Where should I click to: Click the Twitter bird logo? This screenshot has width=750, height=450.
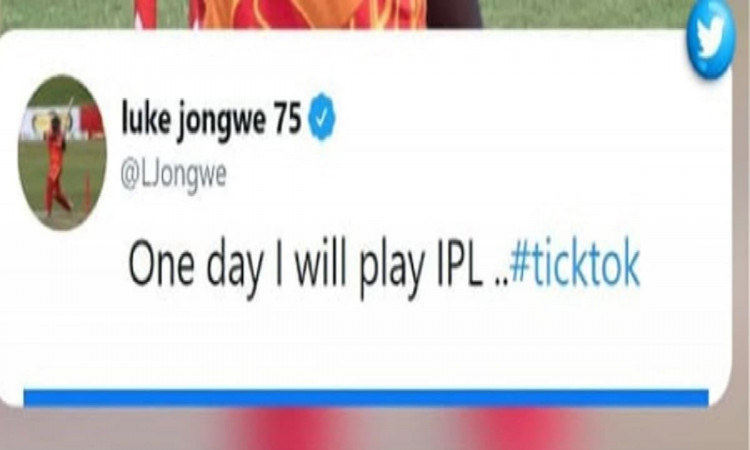[x=710, y=38]
